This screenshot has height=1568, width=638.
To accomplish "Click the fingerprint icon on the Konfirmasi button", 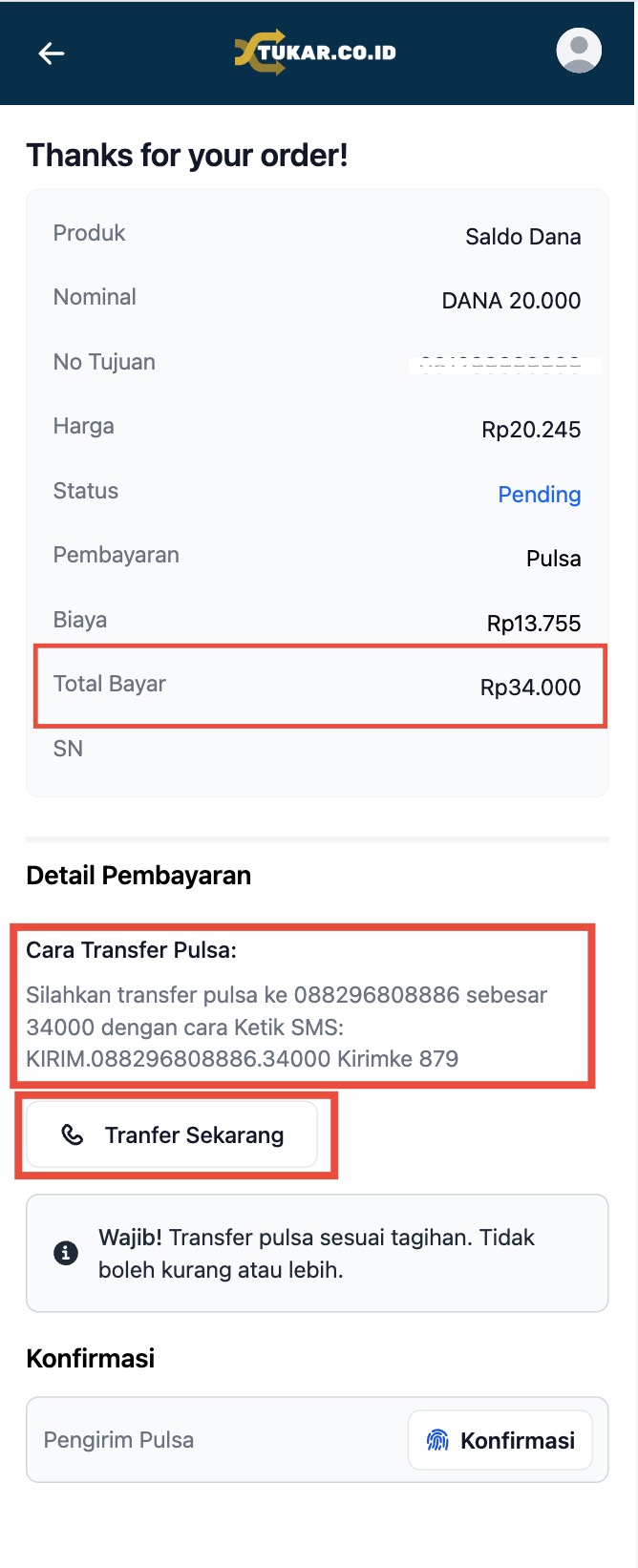I will click(437, 1440).
